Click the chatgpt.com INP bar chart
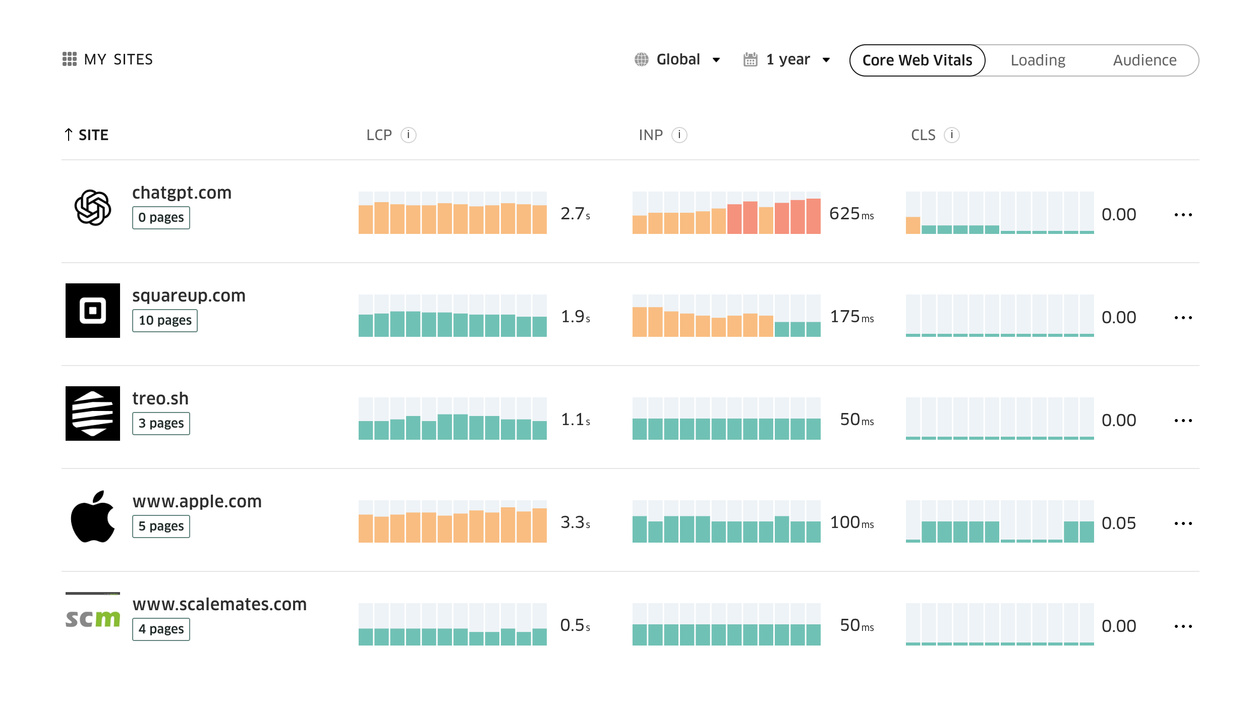Viewport: 1256px width, 714px height. (x=726, y=214)
